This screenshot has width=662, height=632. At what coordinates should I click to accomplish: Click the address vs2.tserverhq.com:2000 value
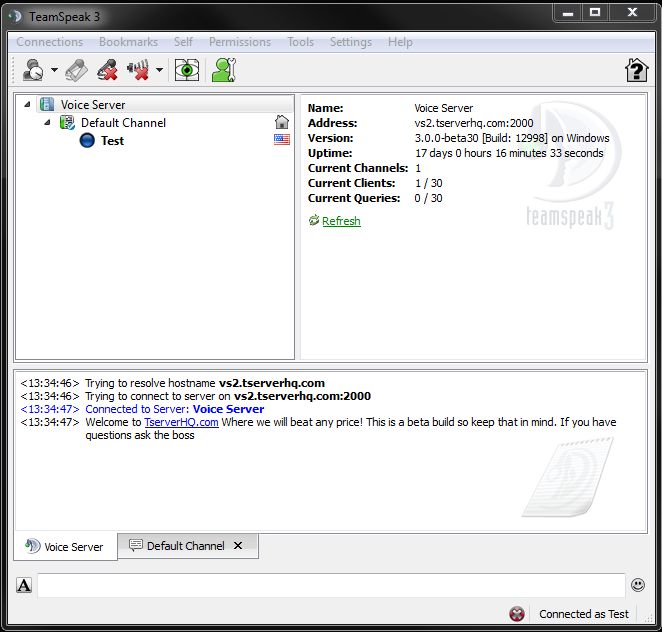(x=474, y=123)
